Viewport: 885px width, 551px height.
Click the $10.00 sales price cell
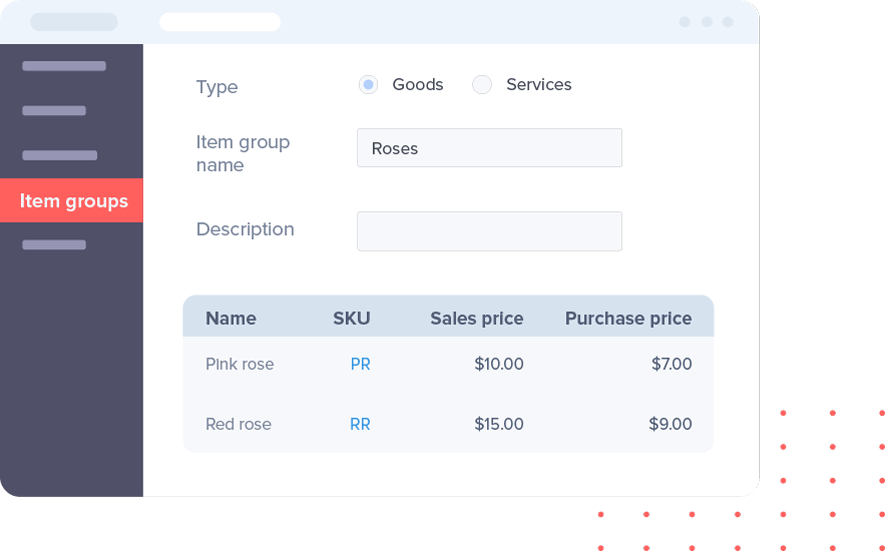(x=499, y=364)
